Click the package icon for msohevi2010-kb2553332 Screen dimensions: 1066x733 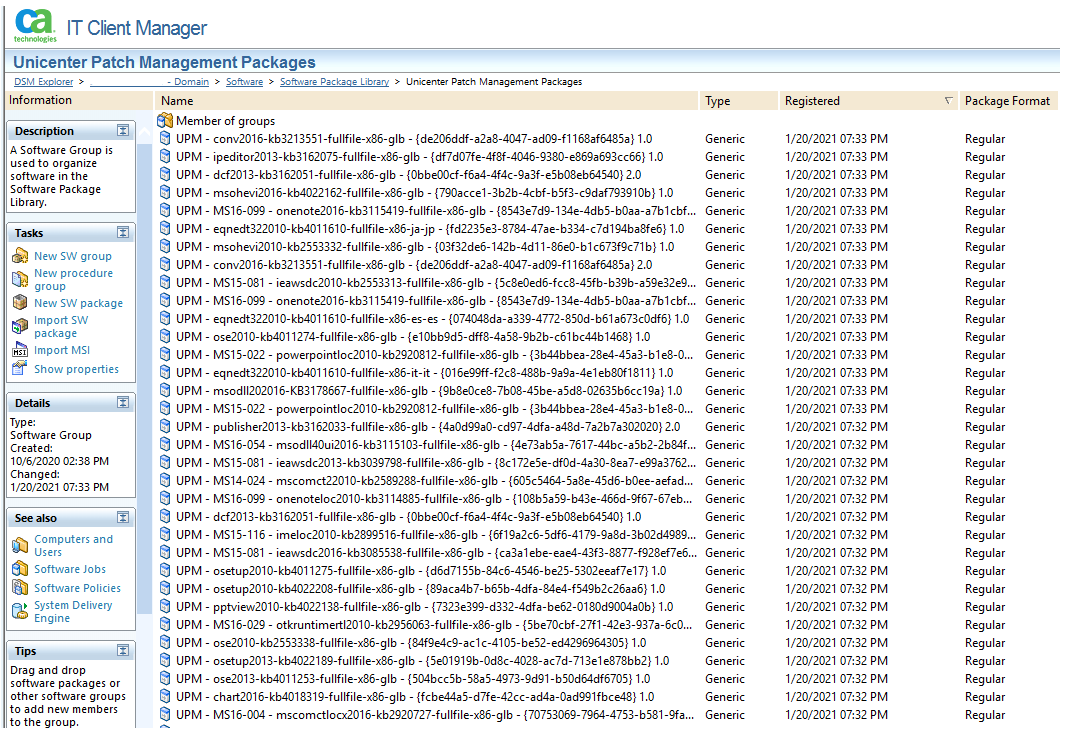[165, 246]
